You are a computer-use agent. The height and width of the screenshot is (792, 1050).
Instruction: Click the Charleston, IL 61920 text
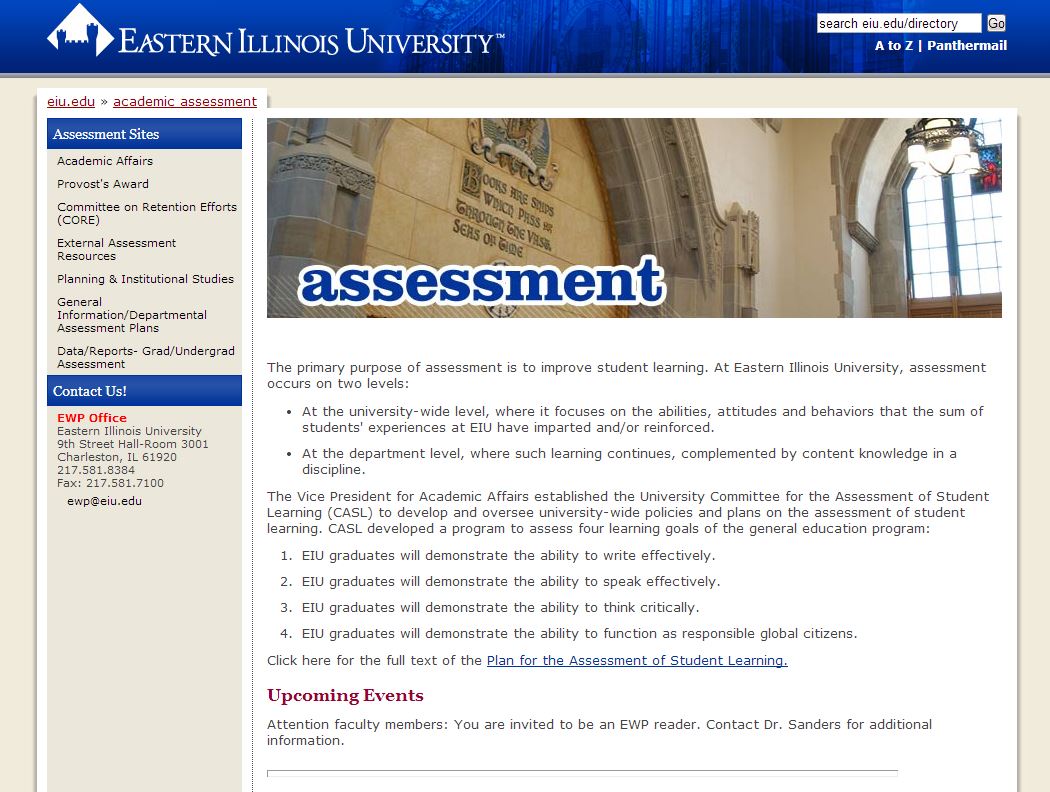point(117,457)
